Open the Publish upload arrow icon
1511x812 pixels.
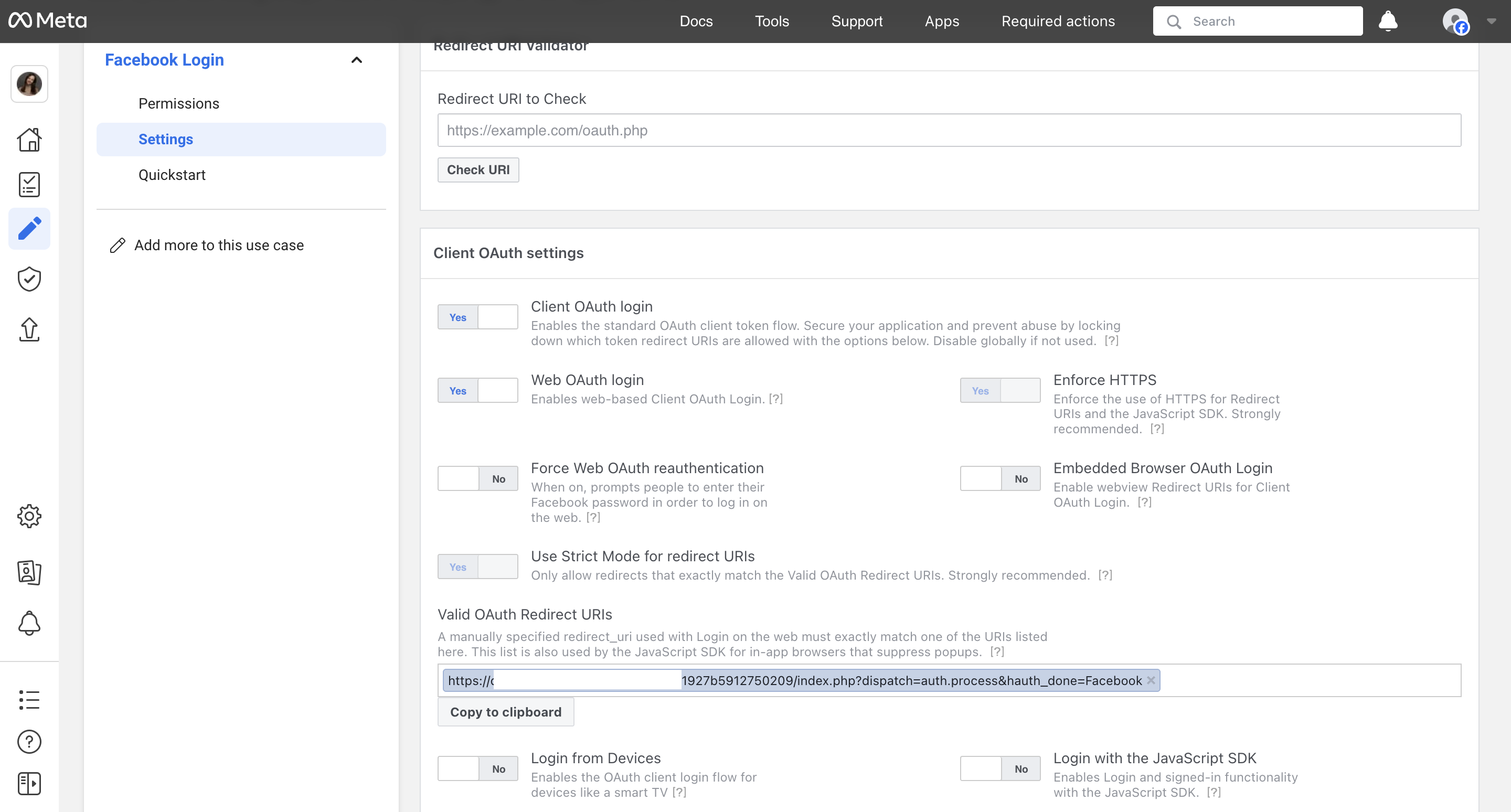29,329
